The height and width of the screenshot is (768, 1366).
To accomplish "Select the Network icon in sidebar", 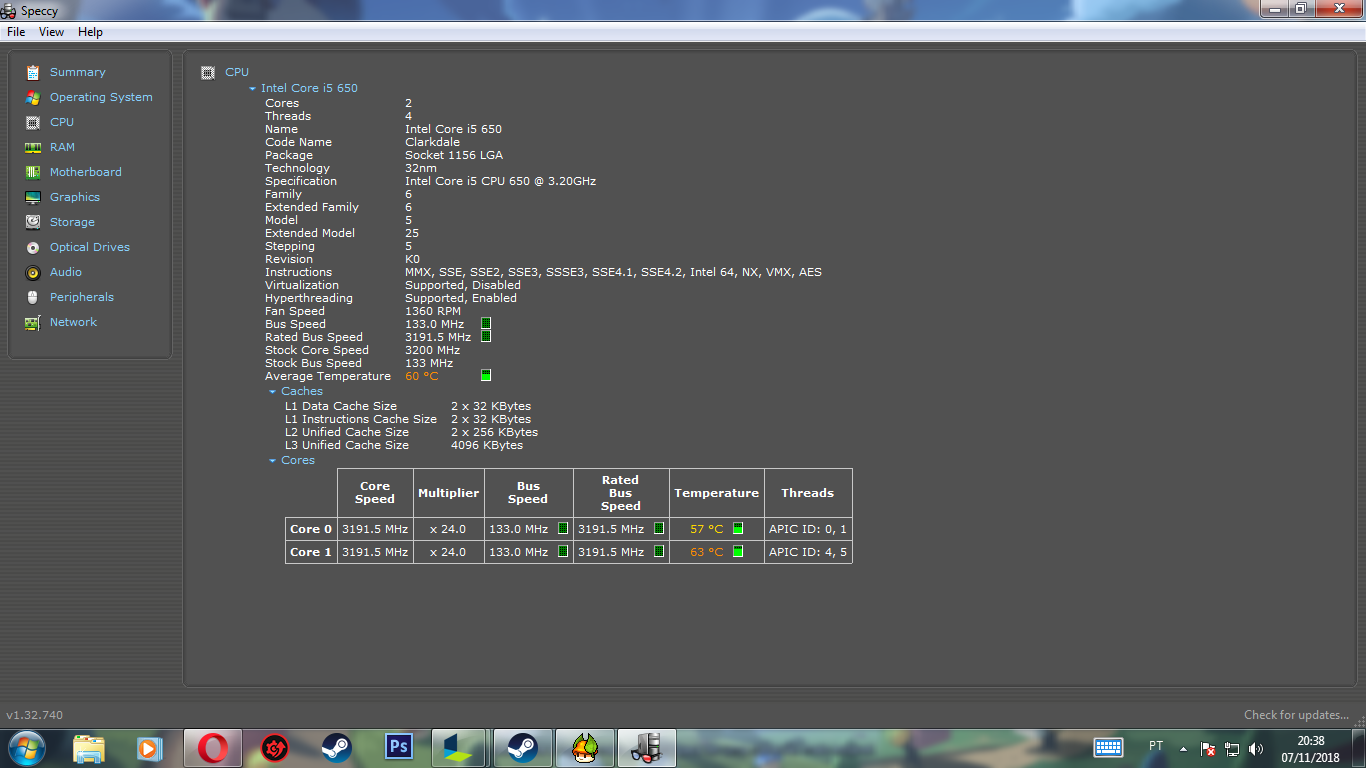I will point(33,322).
